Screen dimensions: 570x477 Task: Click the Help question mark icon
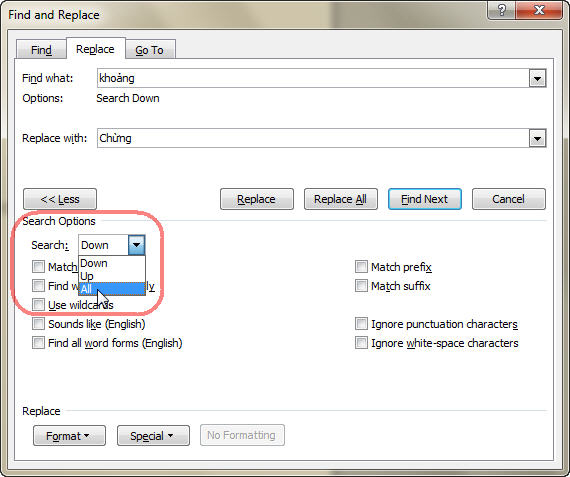pyautogui.click(x=501, y=10)
